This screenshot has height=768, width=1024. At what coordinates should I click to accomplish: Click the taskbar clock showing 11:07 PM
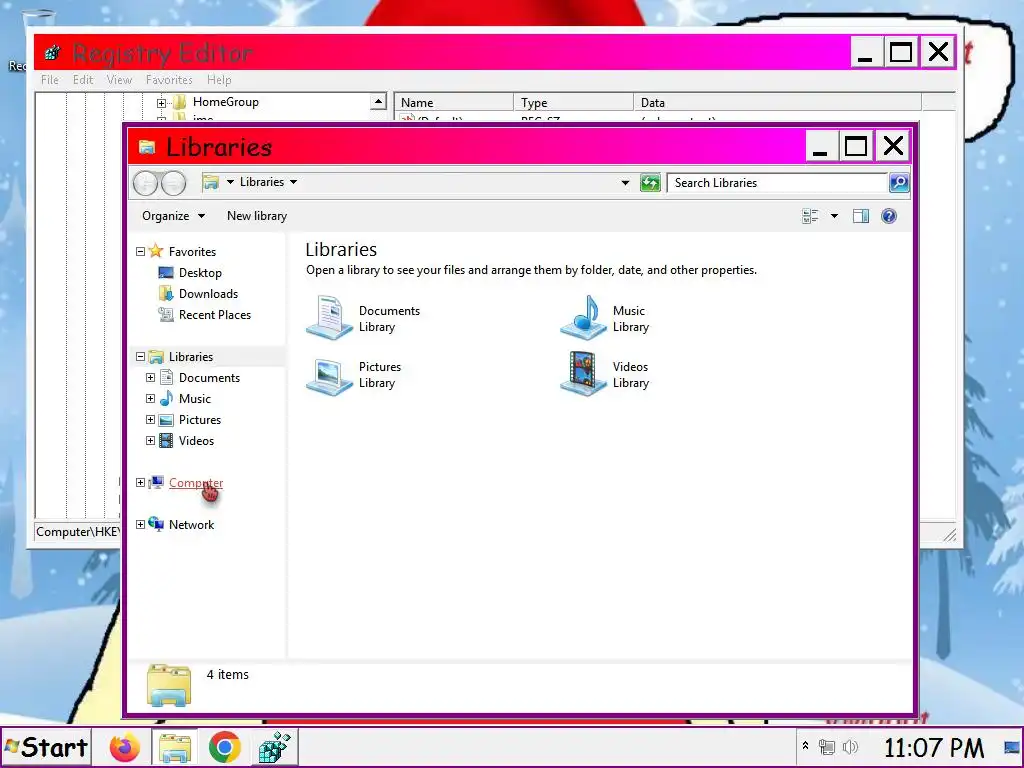tap(934, 748)
